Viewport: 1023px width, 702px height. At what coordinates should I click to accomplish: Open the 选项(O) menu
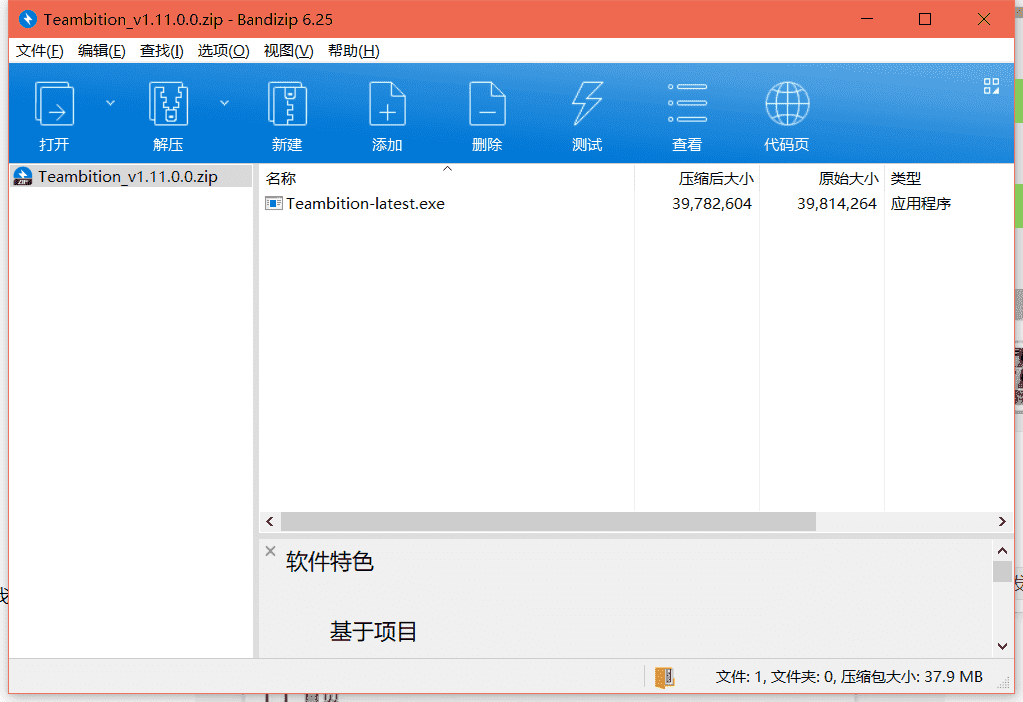click(x=224, y=51)
